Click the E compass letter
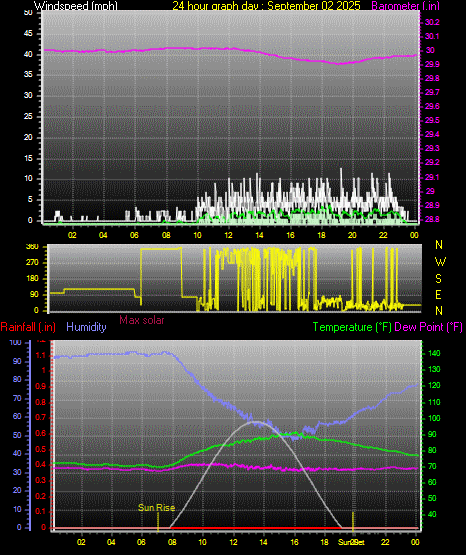 tap(438, 295)
